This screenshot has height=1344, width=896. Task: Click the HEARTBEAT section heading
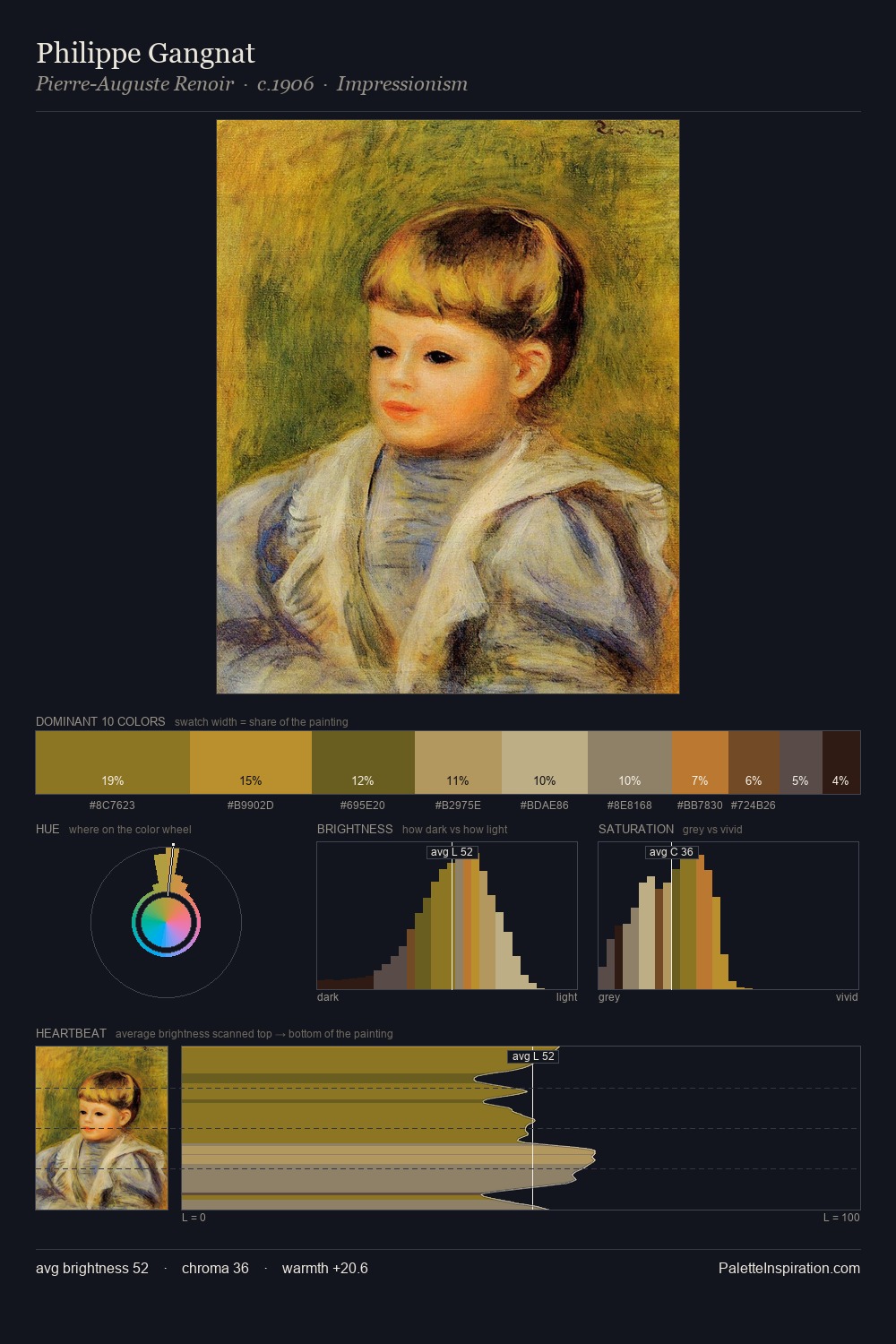71,1033
